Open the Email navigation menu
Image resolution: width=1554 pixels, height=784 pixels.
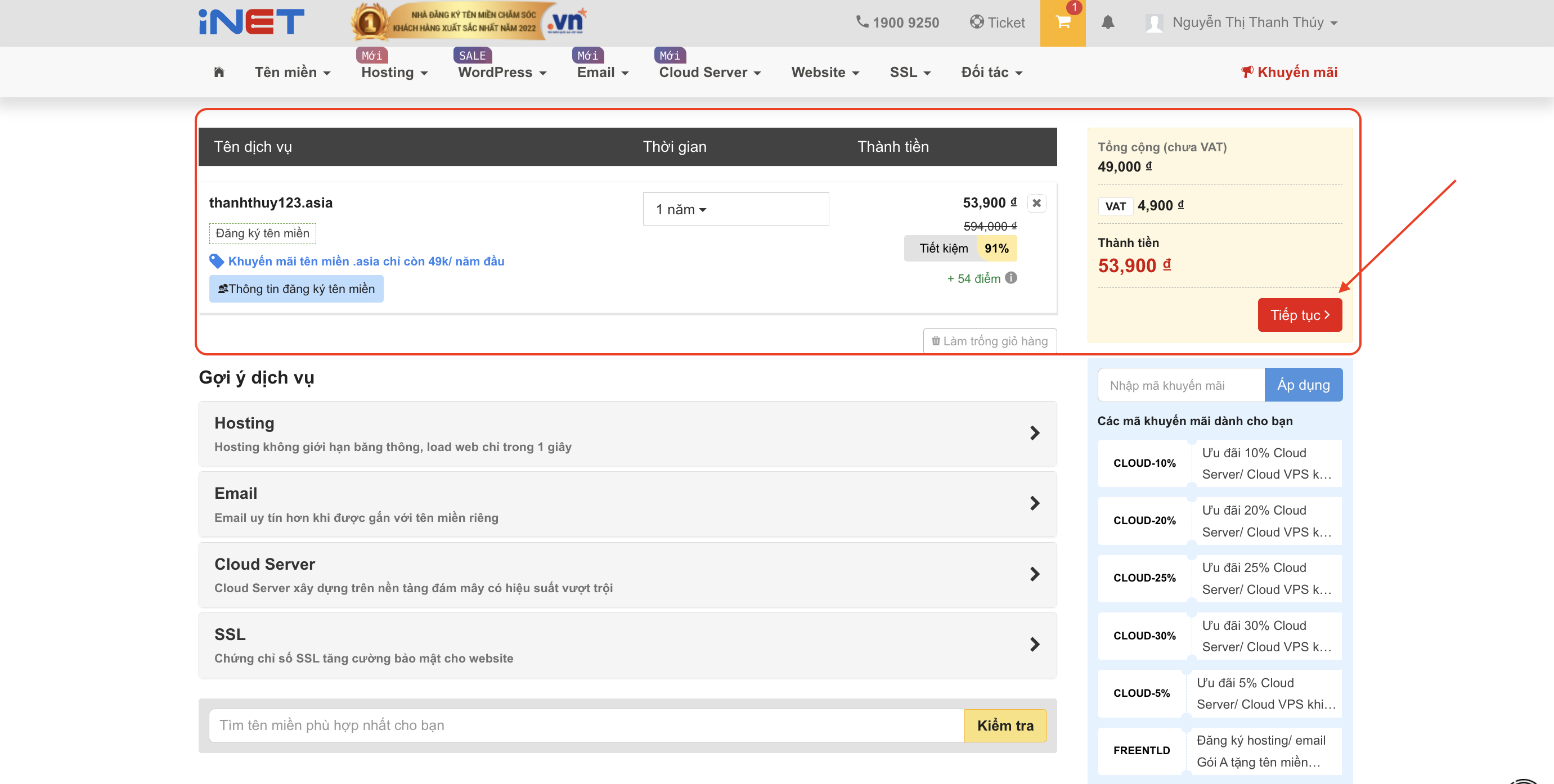point(603,73)
